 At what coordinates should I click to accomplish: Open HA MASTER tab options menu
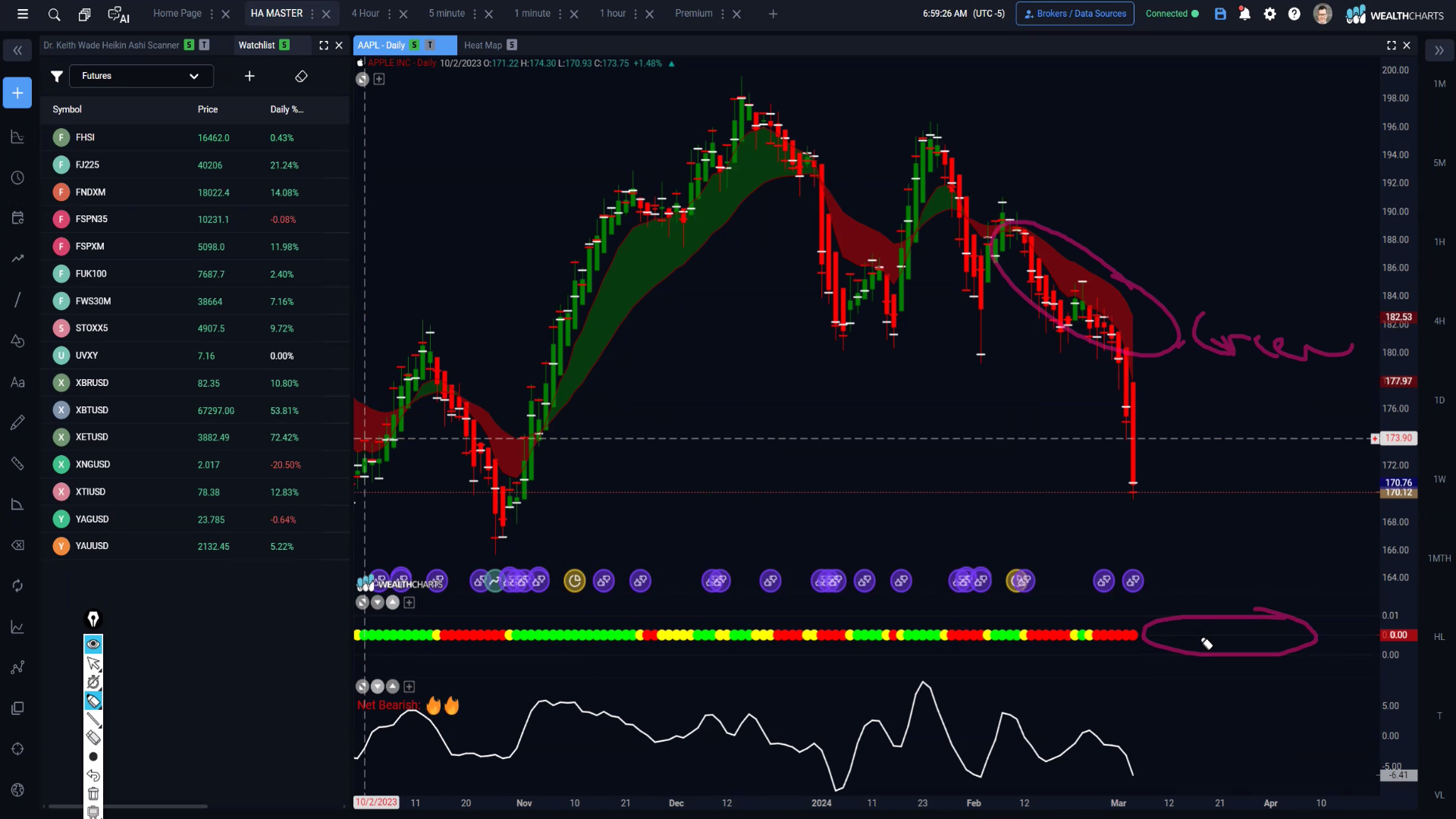click(x=312, y=14)
